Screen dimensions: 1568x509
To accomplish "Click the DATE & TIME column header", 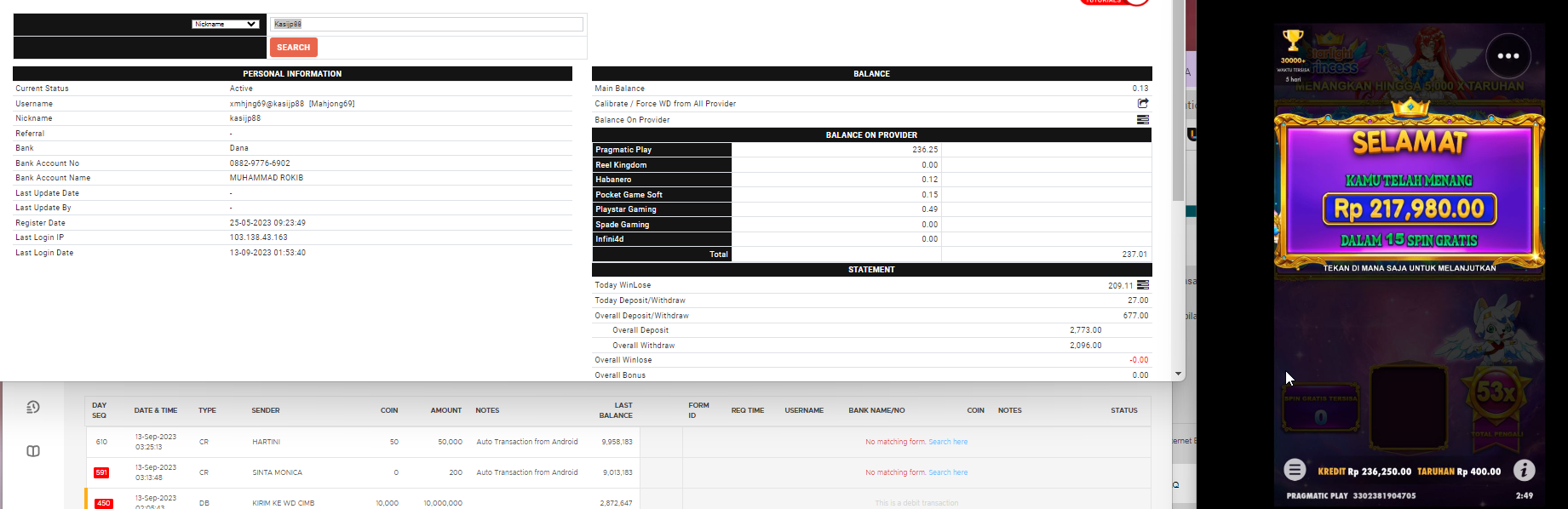I will point(156,410).
